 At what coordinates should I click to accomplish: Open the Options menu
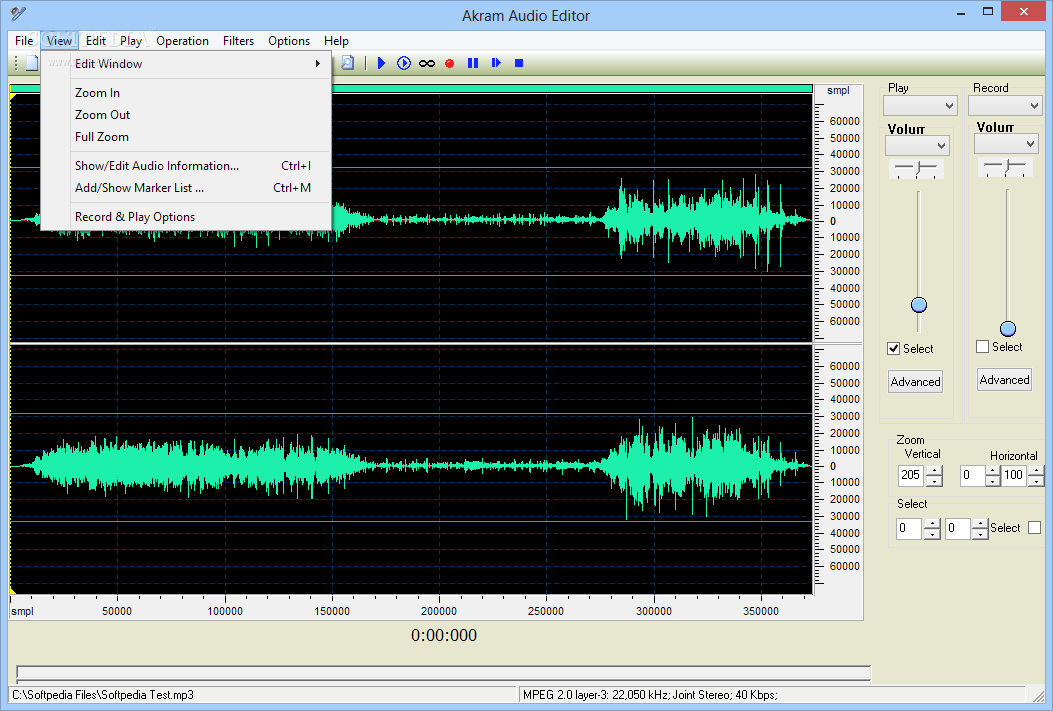click(x=289, y=41)
